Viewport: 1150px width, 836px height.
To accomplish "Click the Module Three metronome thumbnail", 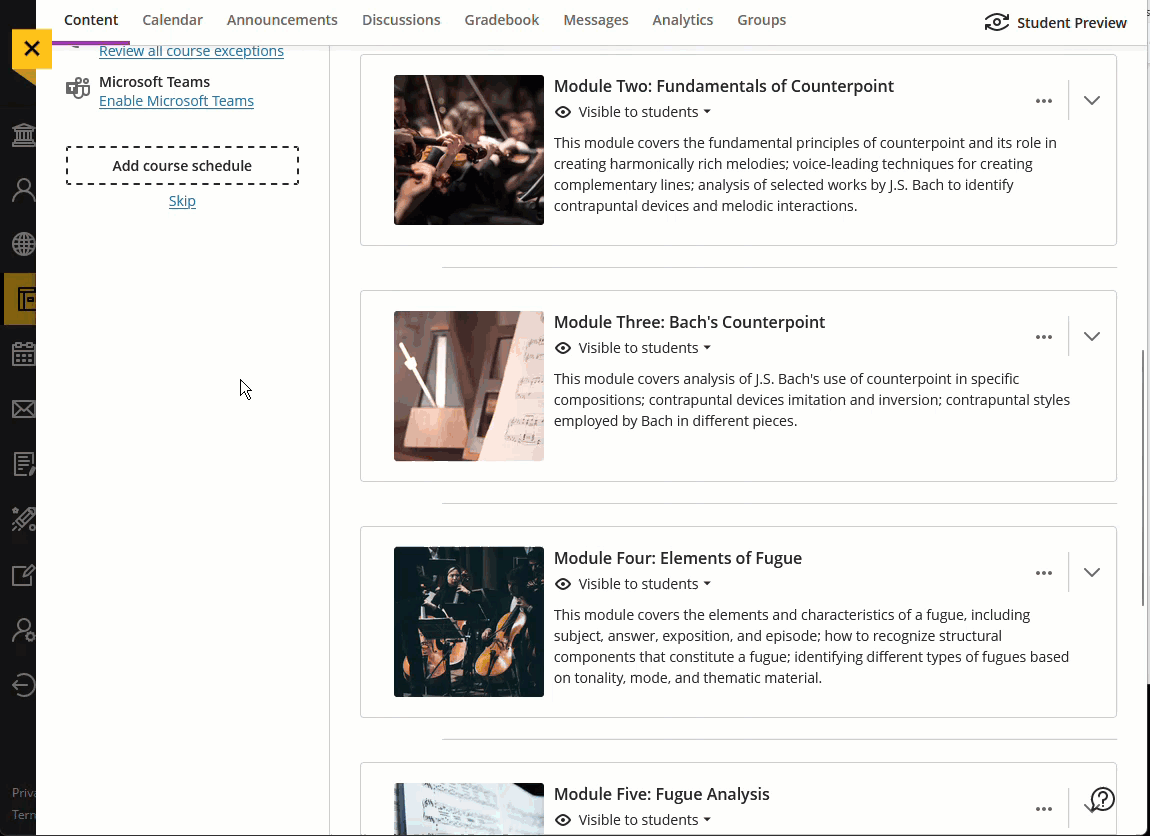I will (469, 386).
